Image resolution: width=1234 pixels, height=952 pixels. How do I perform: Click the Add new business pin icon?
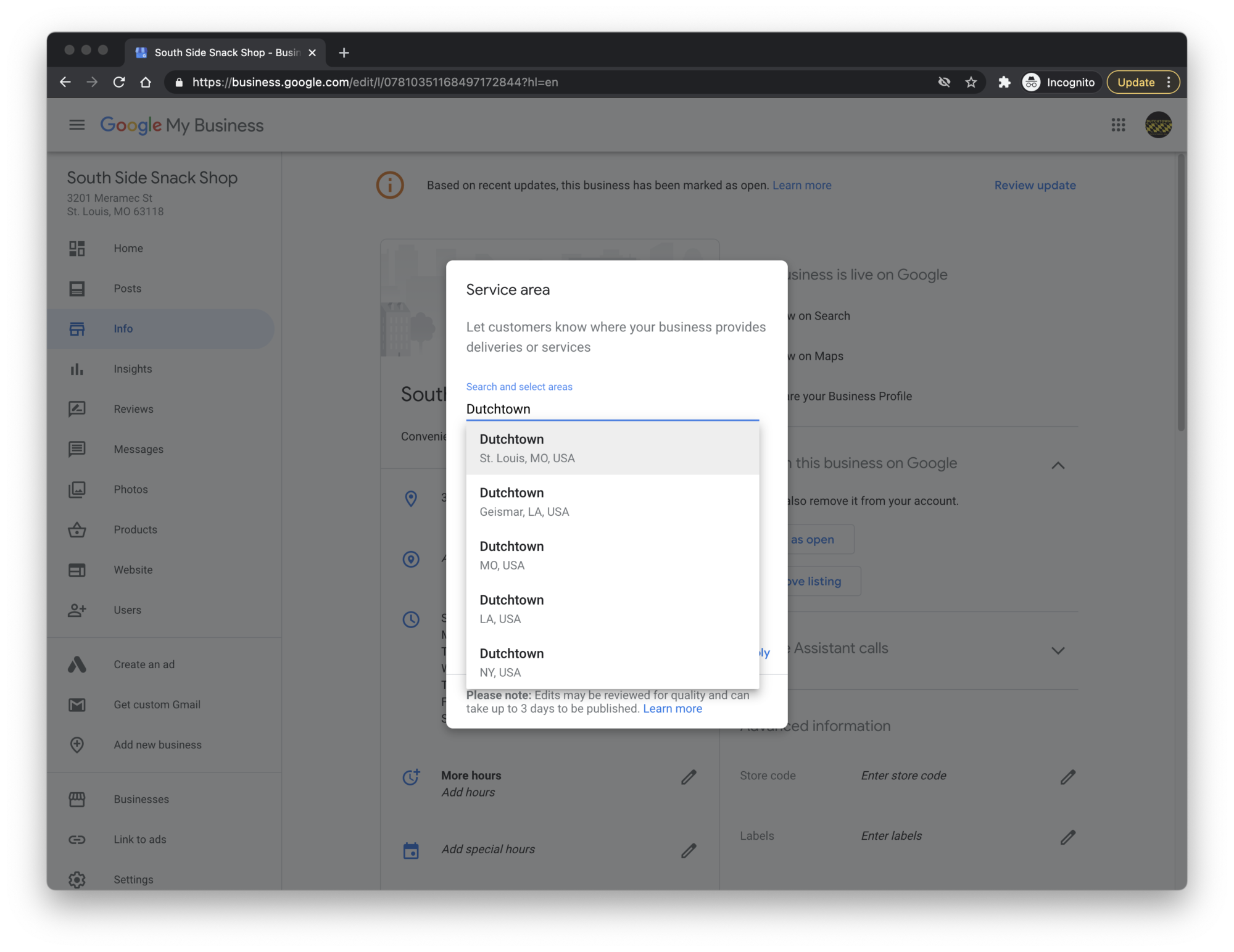point(77,745)
